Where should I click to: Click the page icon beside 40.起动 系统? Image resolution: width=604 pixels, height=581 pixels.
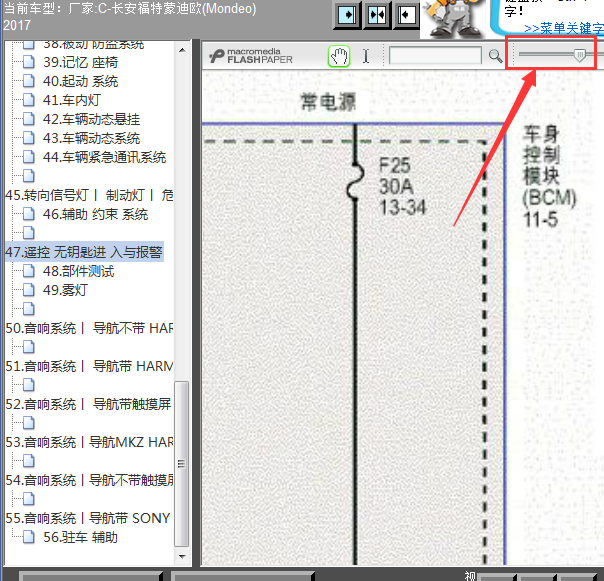point(29,81)
